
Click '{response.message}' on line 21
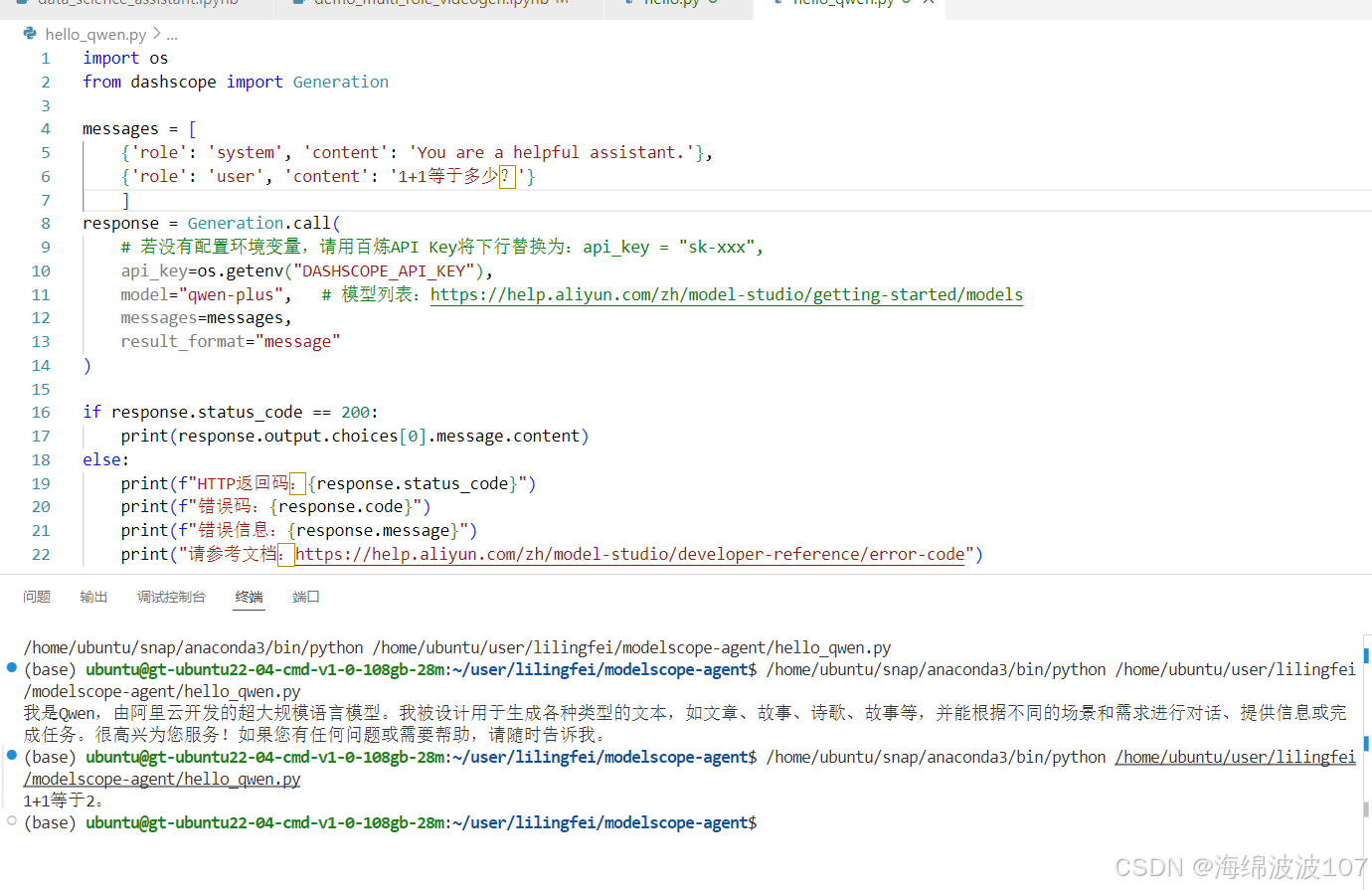point(374,530)
